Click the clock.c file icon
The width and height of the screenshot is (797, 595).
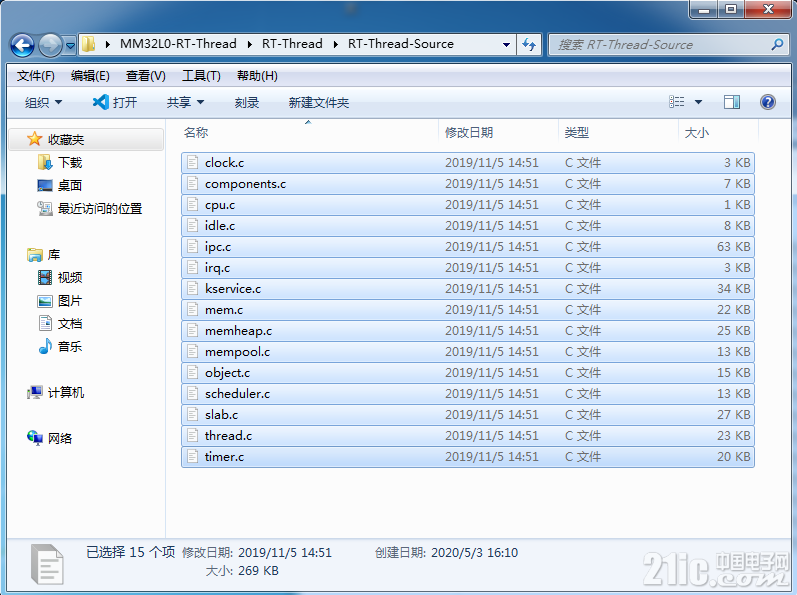(x=192, y=163)
